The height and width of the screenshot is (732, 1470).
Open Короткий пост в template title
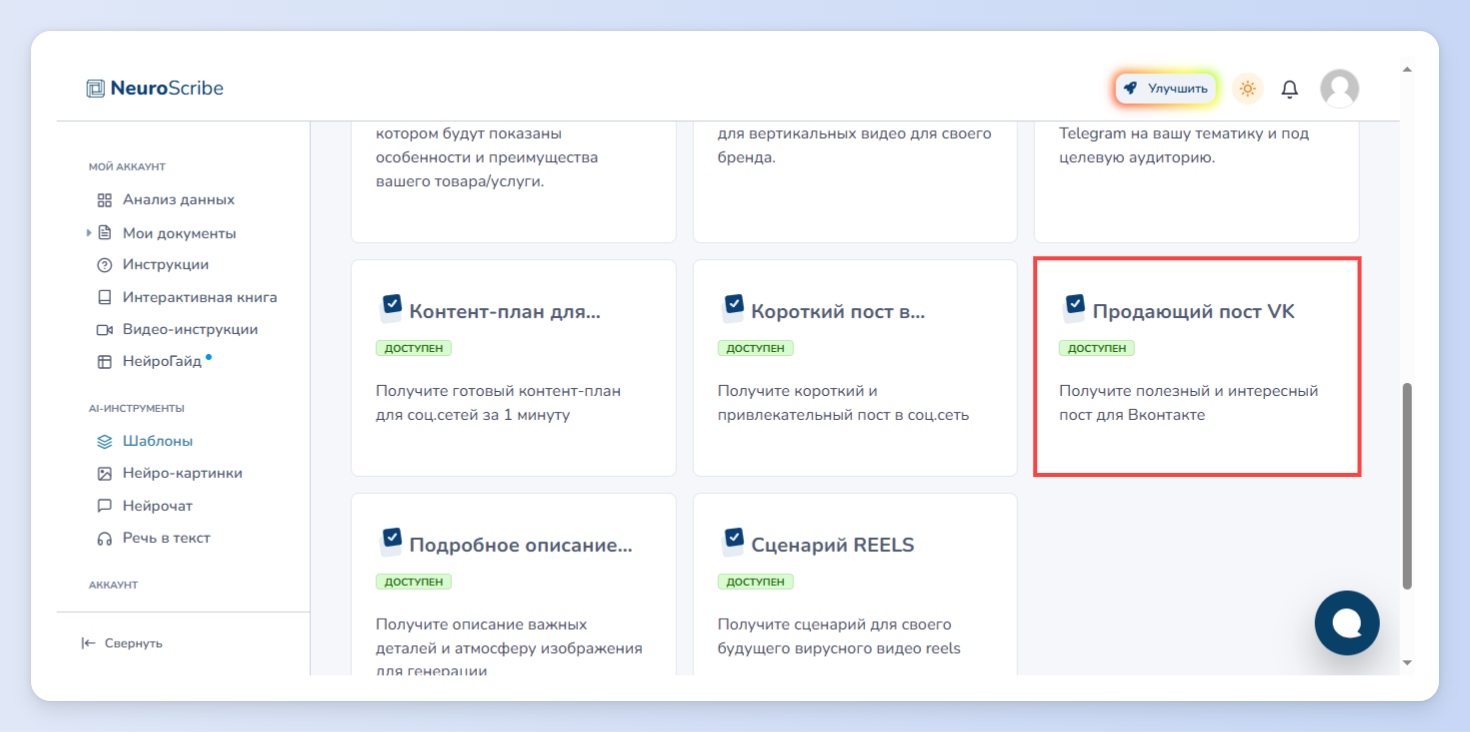tap(838, 311)
